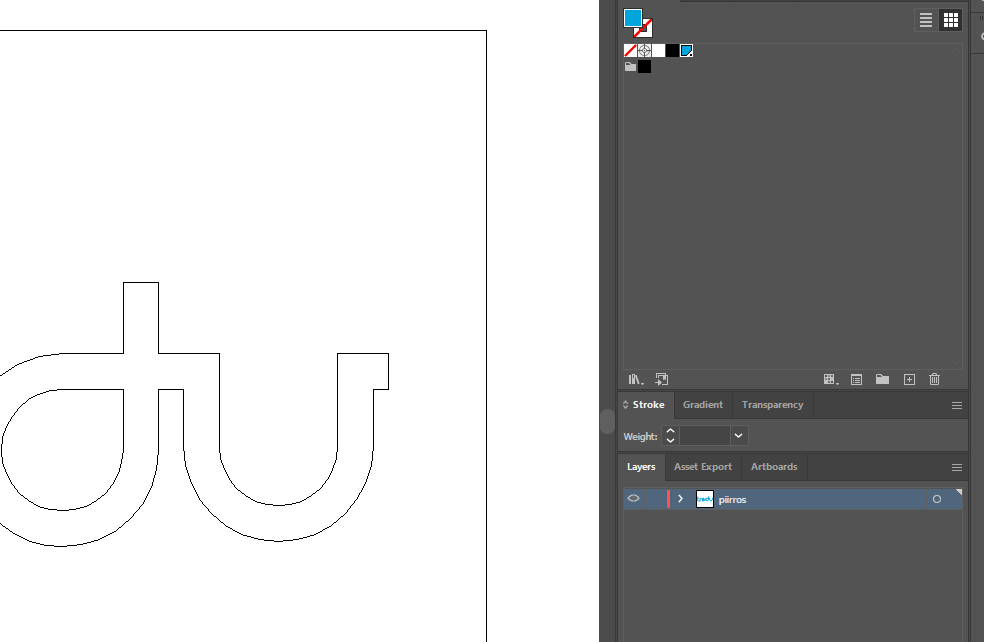Click the piirros layer target circle

[x=936, y=499]
